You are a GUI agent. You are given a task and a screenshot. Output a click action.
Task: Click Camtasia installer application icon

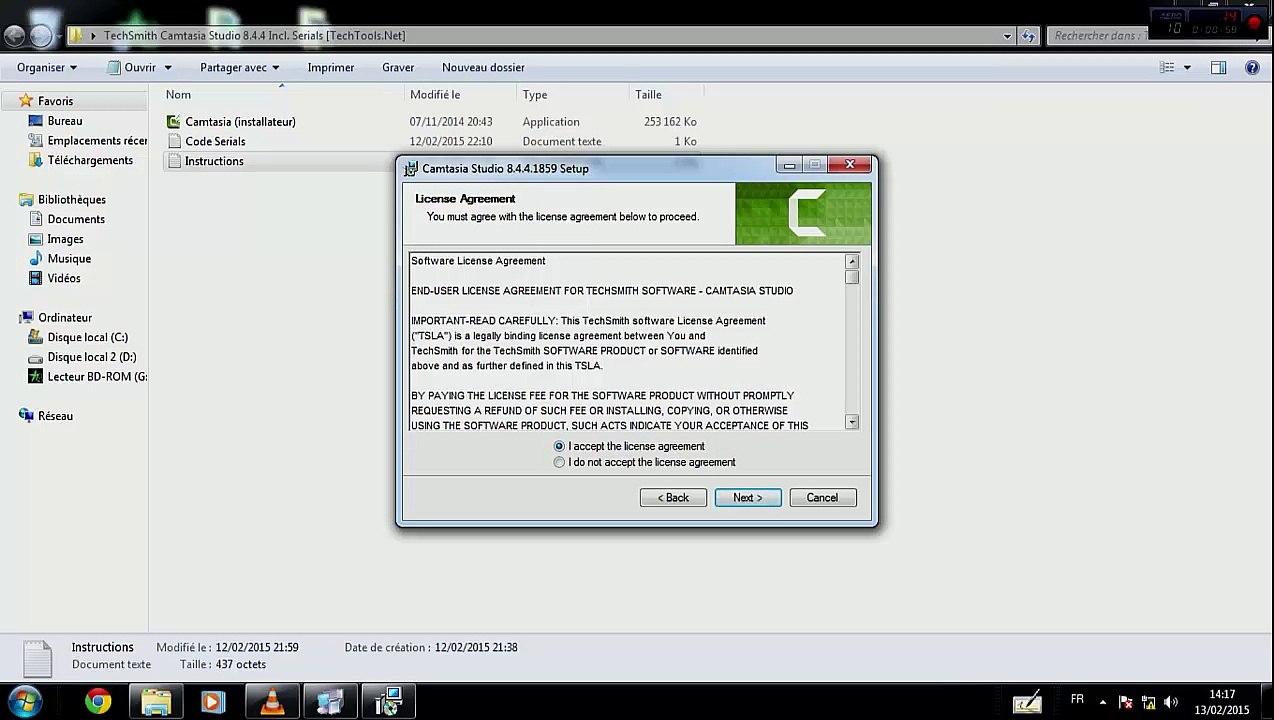click(x=174, y=121)
